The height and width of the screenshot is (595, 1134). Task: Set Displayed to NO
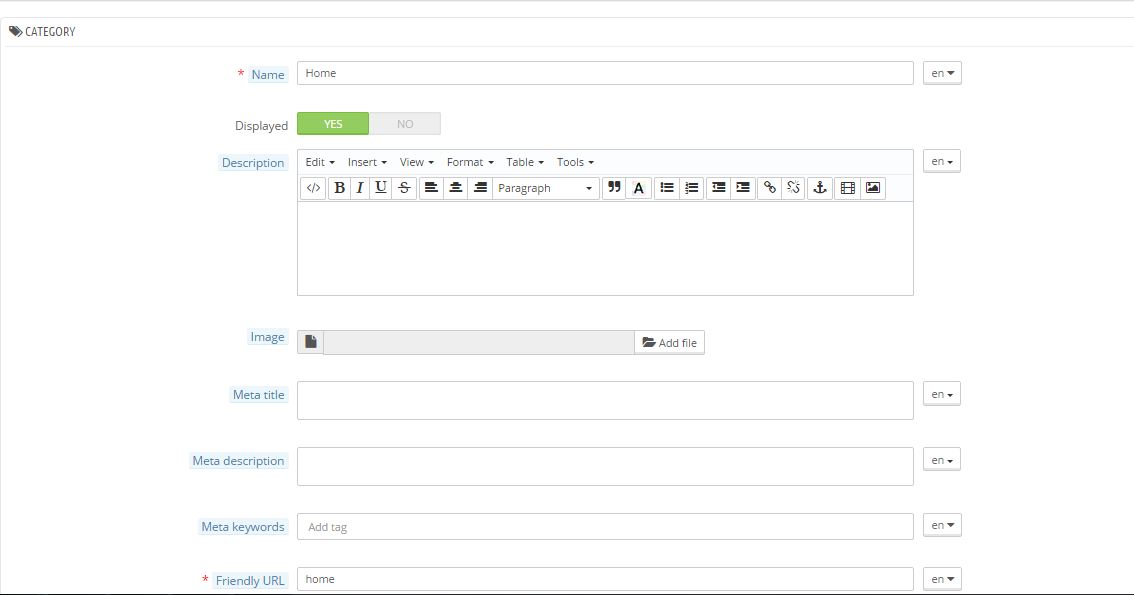(x=405, y=124)
